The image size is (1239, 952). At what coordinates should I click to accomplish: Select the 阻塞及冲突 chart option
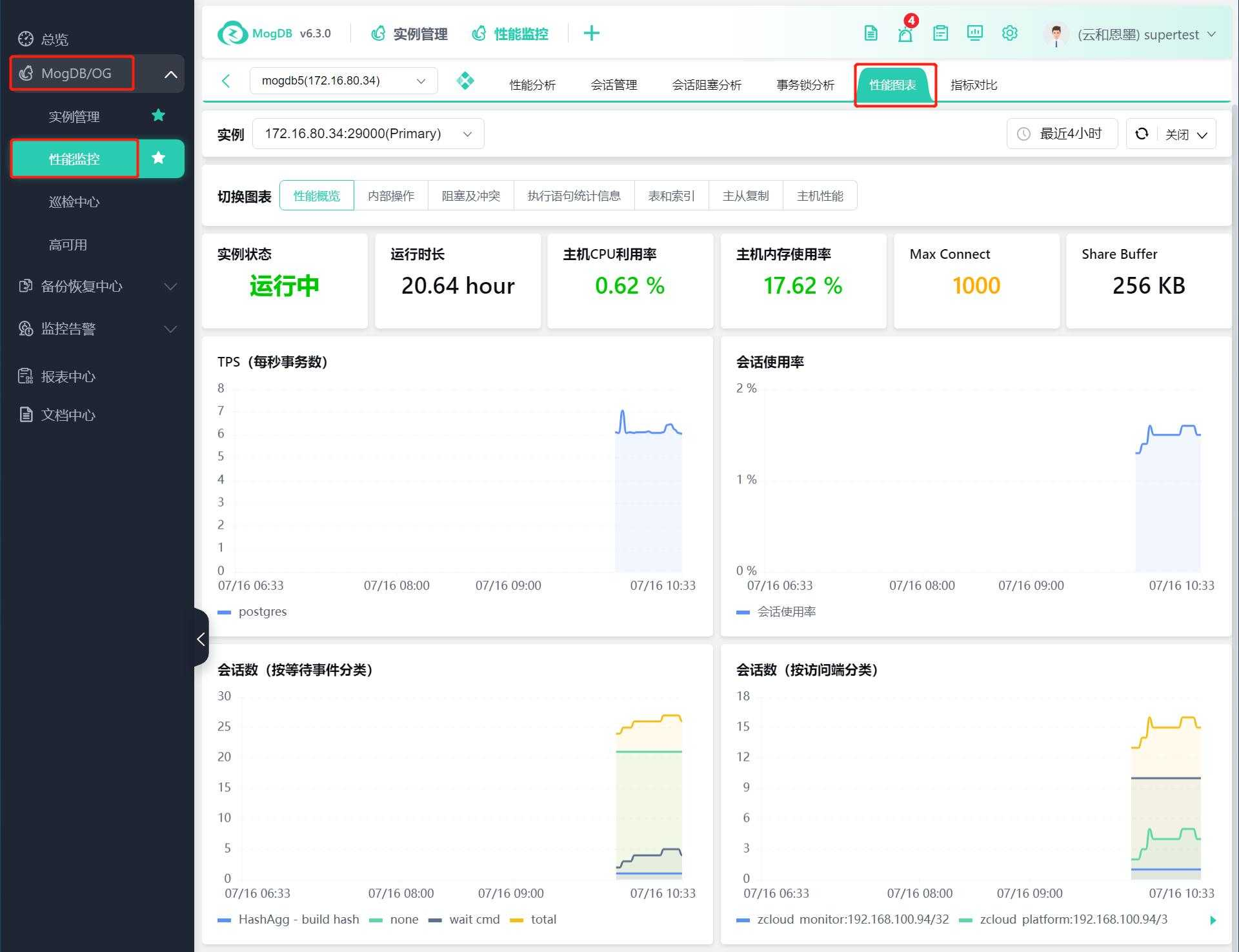471,196
